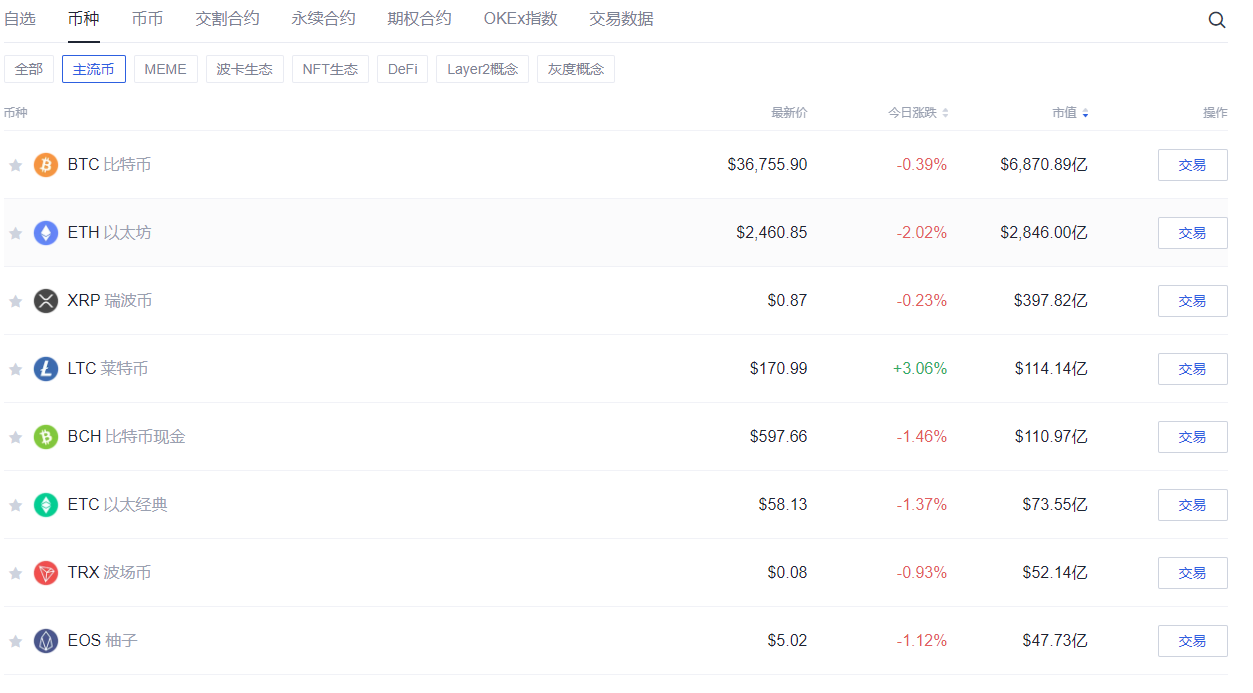Sort by 今日涨跌 column
Viewport: 1253px width, 693px height.
pyautogui.click(x=918, y=113)
